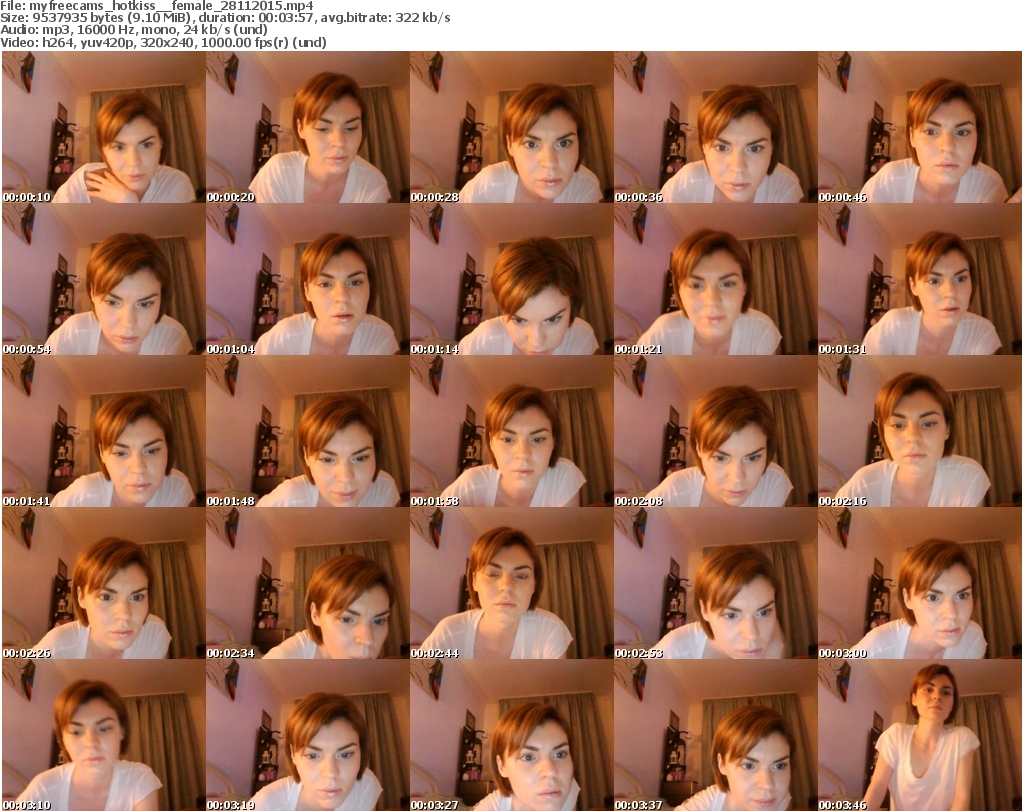Click the Audio mp3 info line
Image resolution: width=1024 pixels, height=811 pixels.
[x=134, y=30]
